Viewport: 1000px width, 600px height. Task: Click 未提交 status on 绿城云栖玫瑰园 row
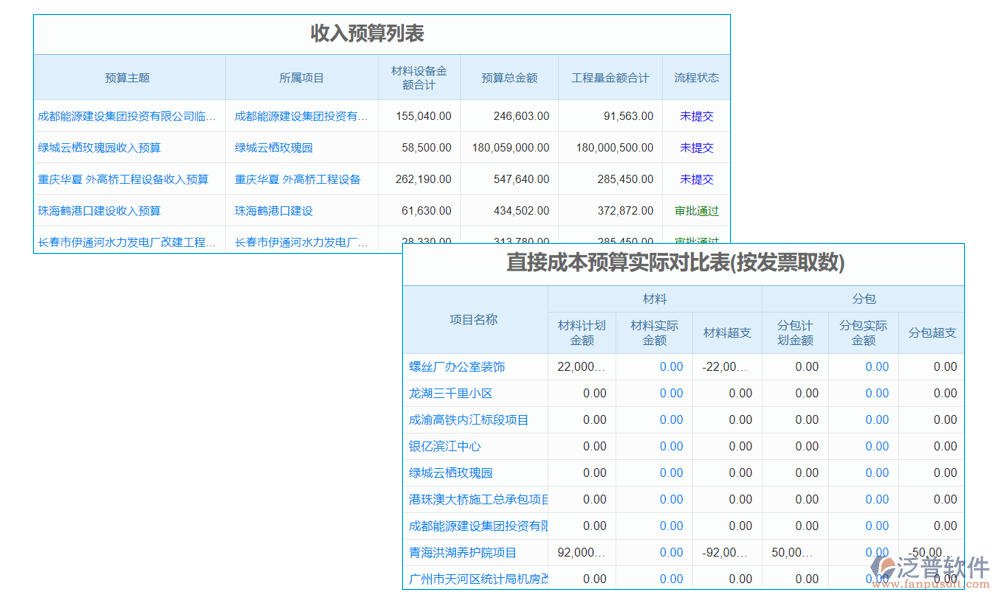[696, 147]
